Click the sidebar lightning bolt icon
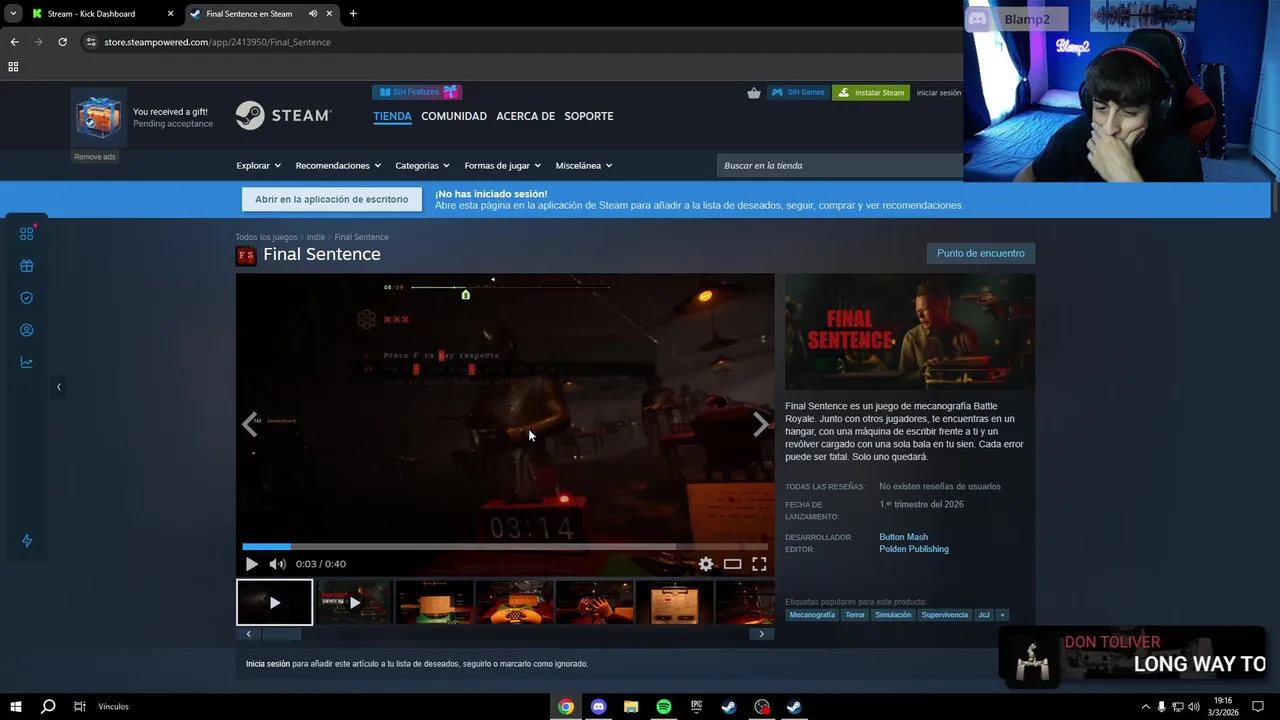The height and width of the screenshot is (720, 1280). (27, 541)
